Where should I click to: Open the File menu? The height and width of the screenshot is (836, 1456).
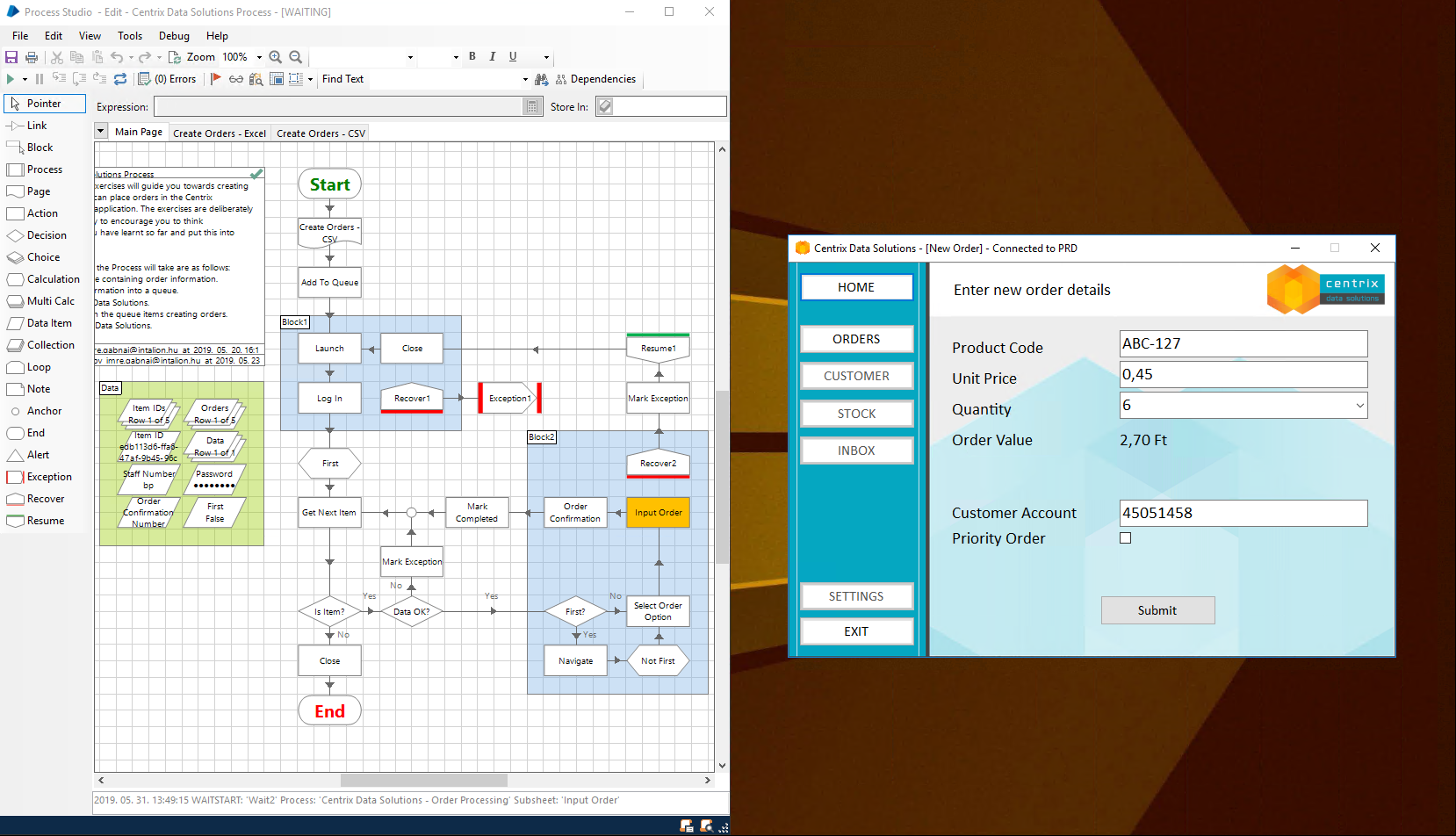20,36
